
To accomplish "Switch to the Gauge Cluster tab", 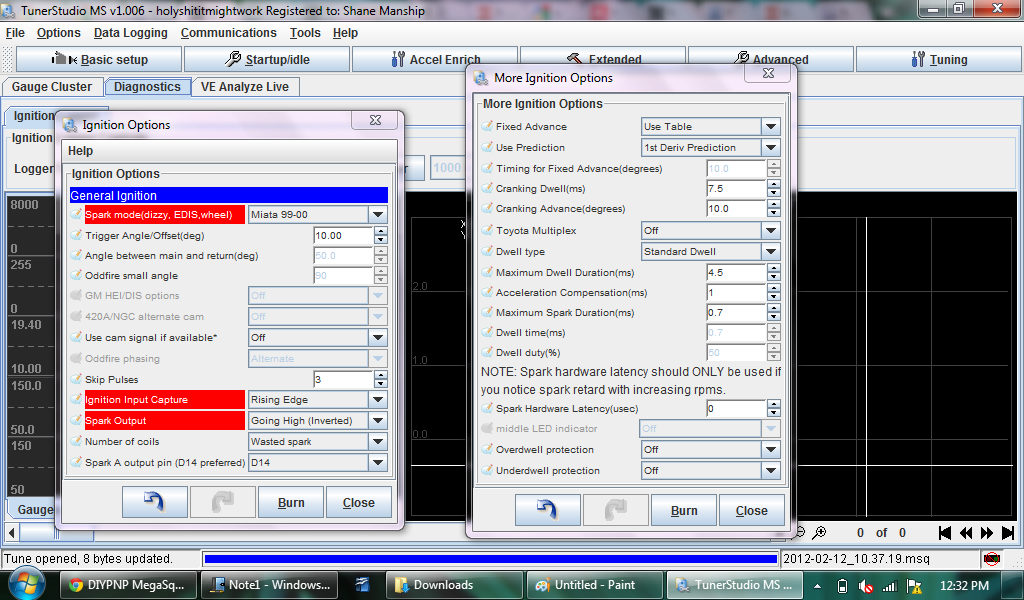I will [52, 86].
